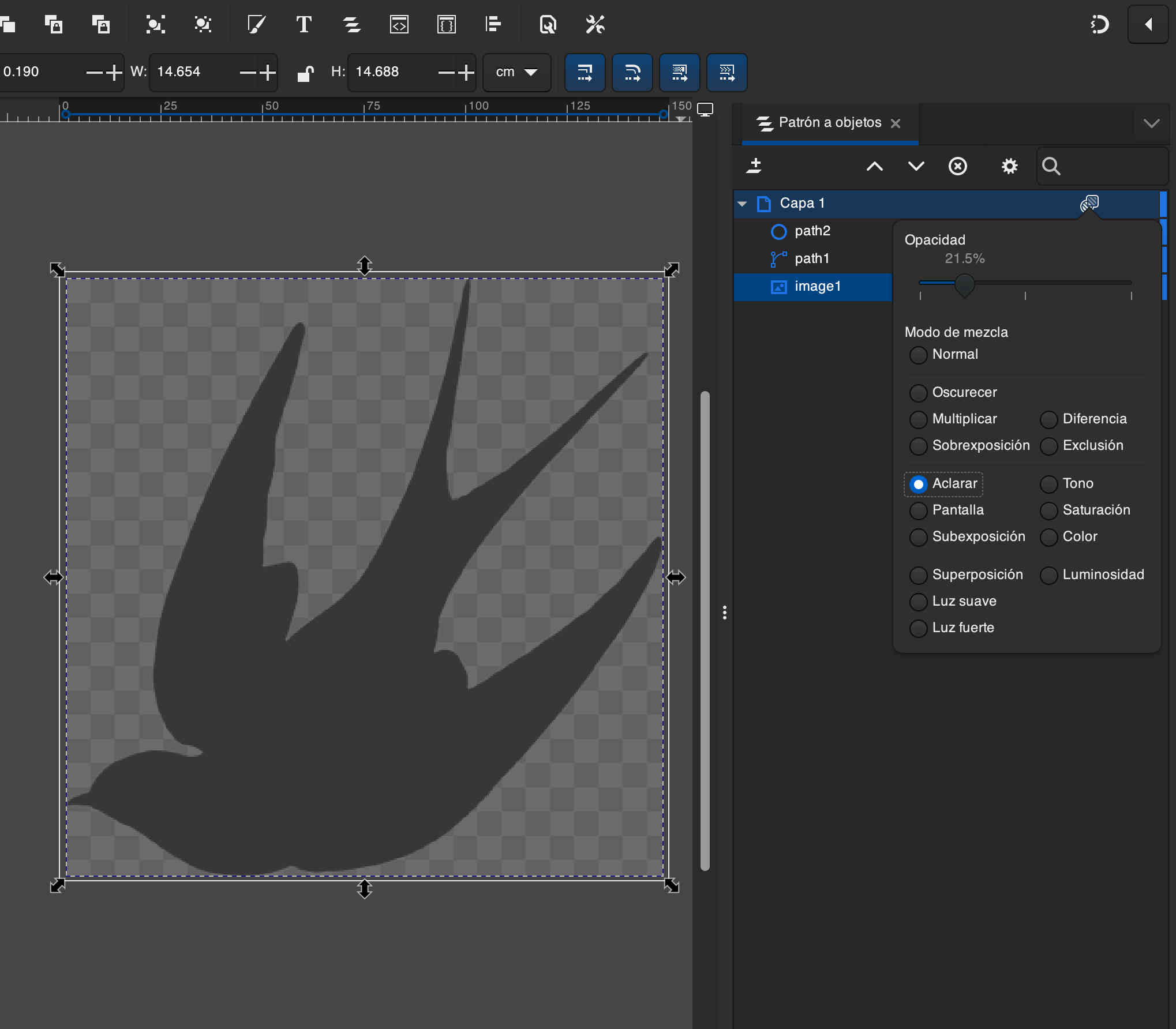Close the Patrón a objetos tab
The image size is (1176, 1029).
click(896, 123)
